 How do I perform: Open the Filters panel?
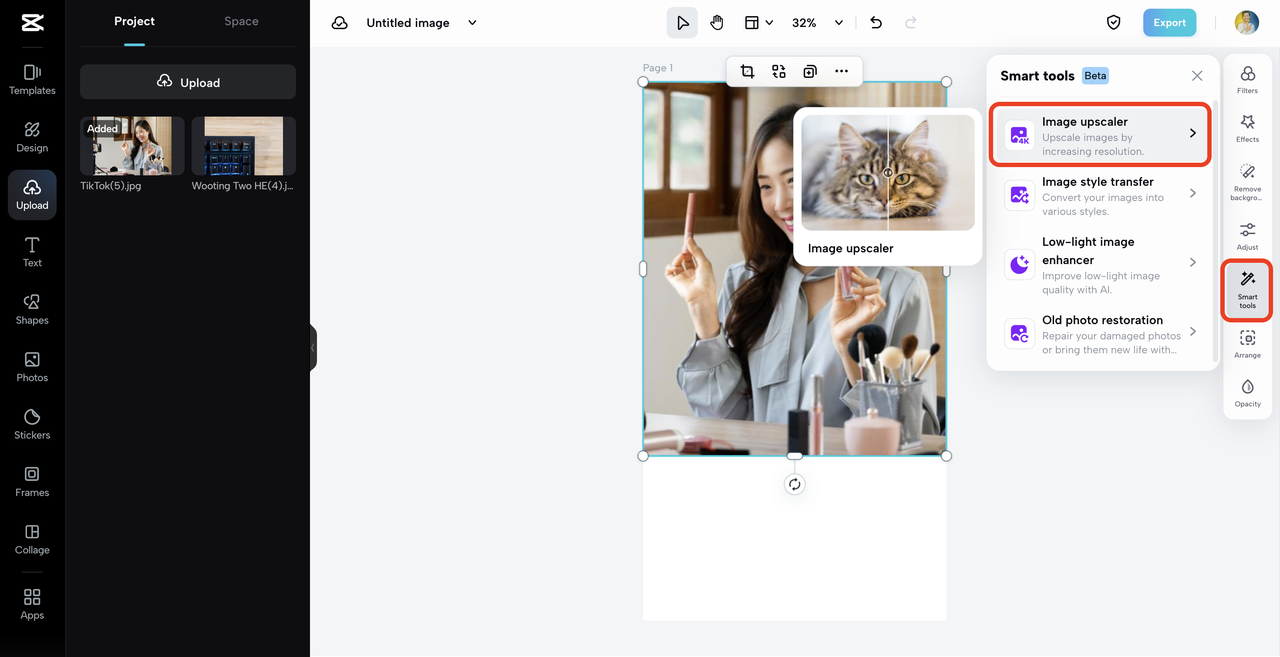[x=1247, y=80]
